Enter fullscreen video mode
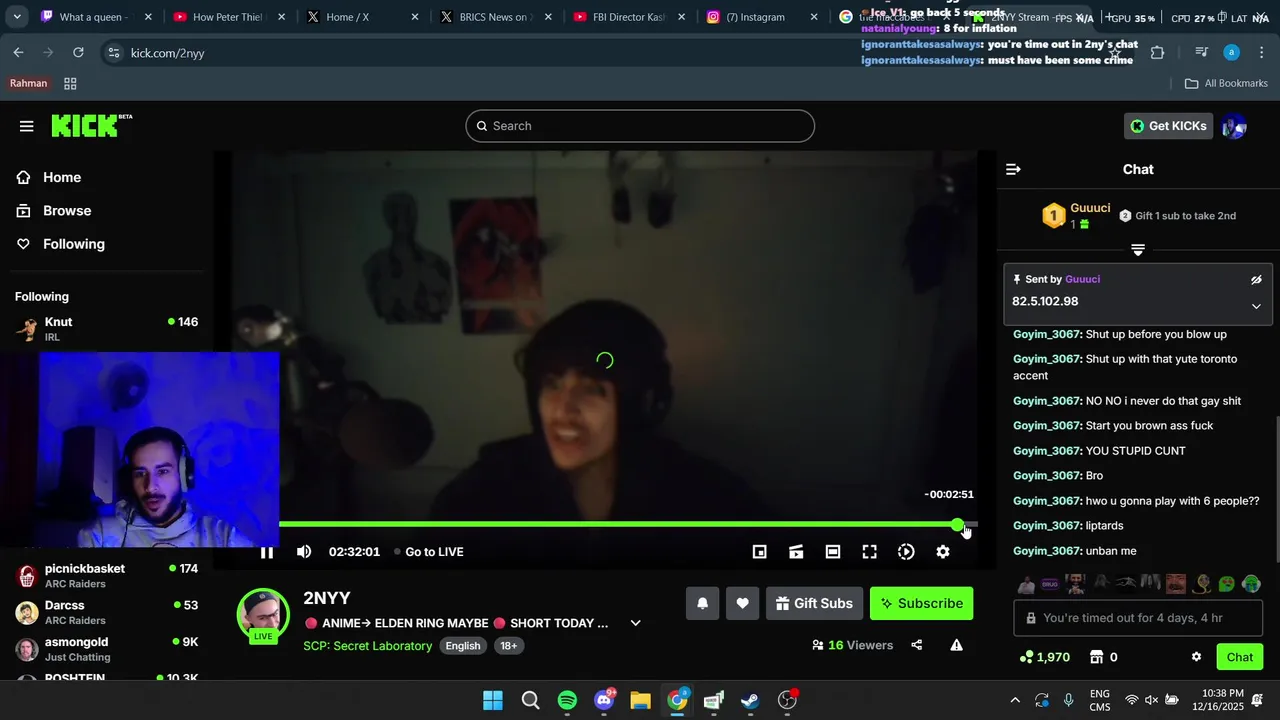The height and width of the screenshot is (720, 1280). (870, 552)
